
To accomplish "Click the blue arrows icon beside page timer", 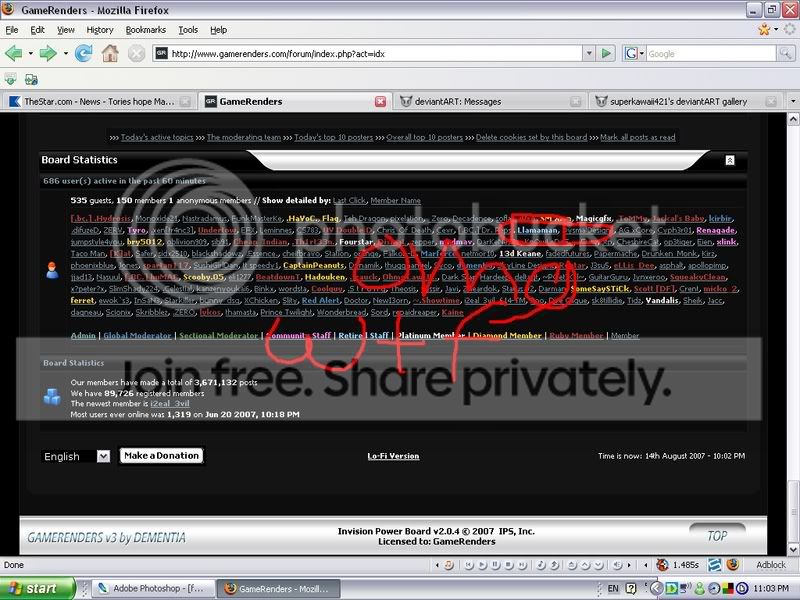I will [714, 564].
